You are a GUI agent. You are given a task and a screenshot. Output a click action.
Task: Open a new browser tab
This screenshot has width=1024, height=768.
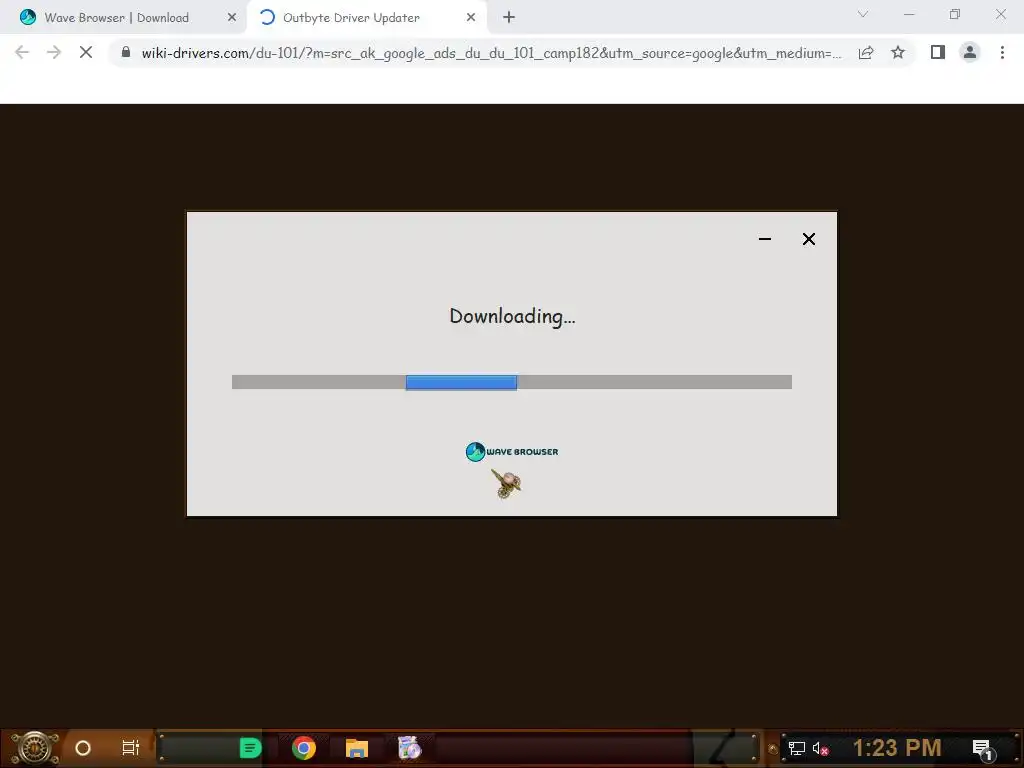[x=509, y=18]
